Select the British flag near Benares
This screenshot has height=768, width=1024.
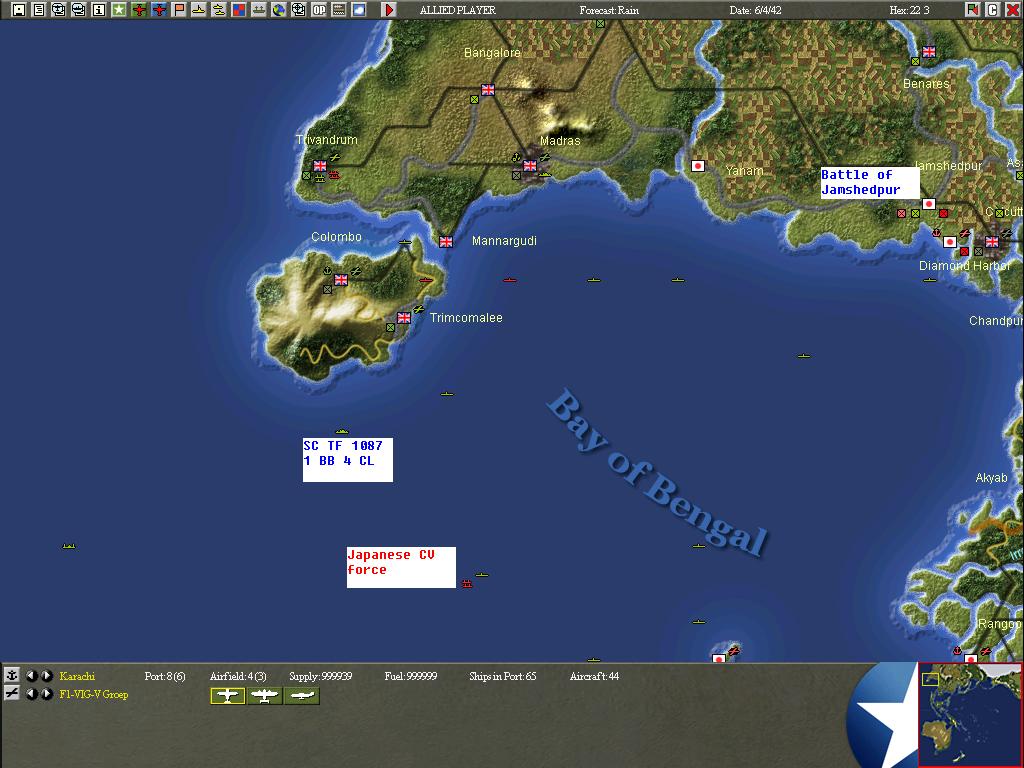929,52
